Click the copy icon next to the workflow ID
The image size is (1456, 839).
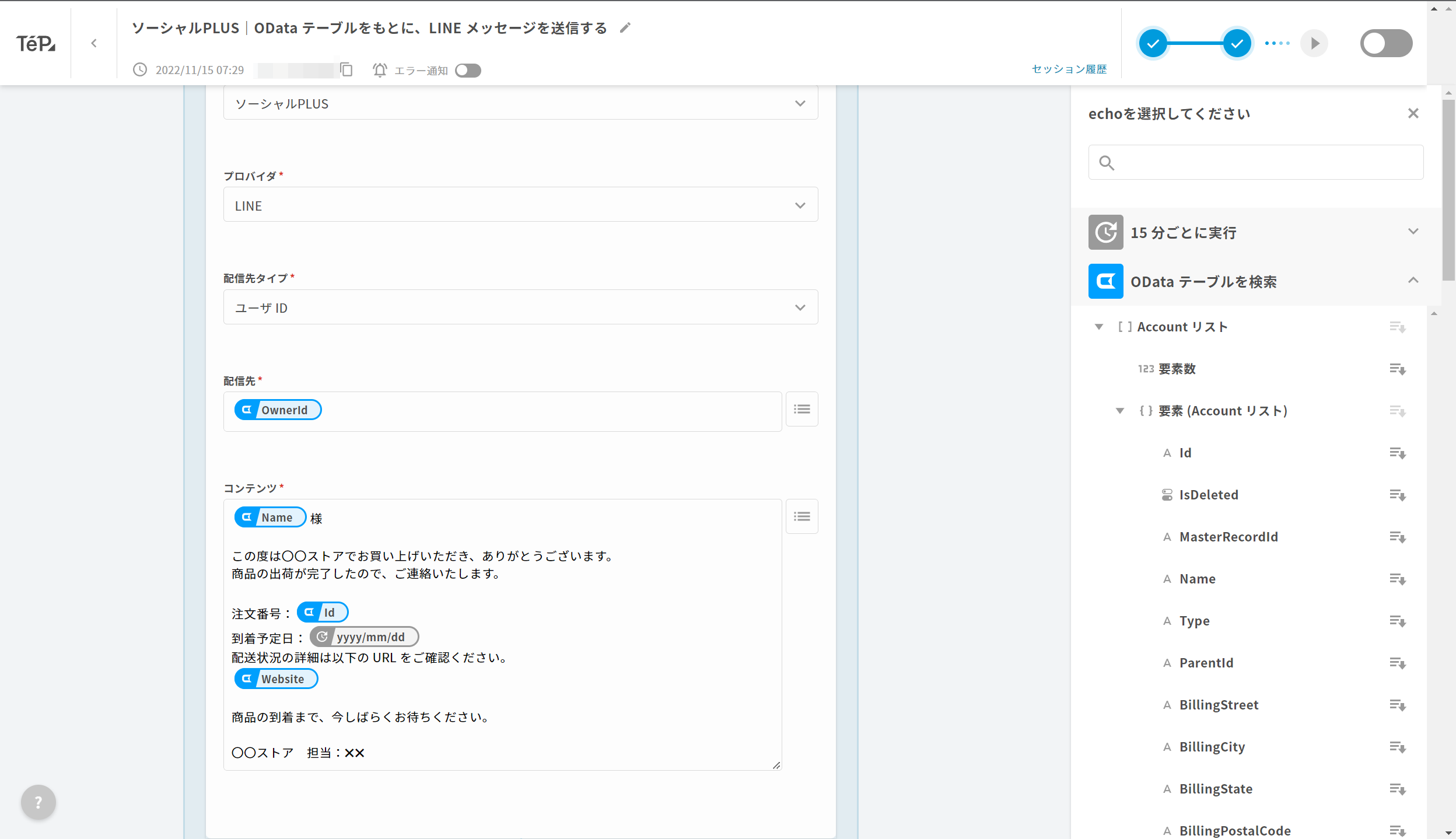[346, 69]
